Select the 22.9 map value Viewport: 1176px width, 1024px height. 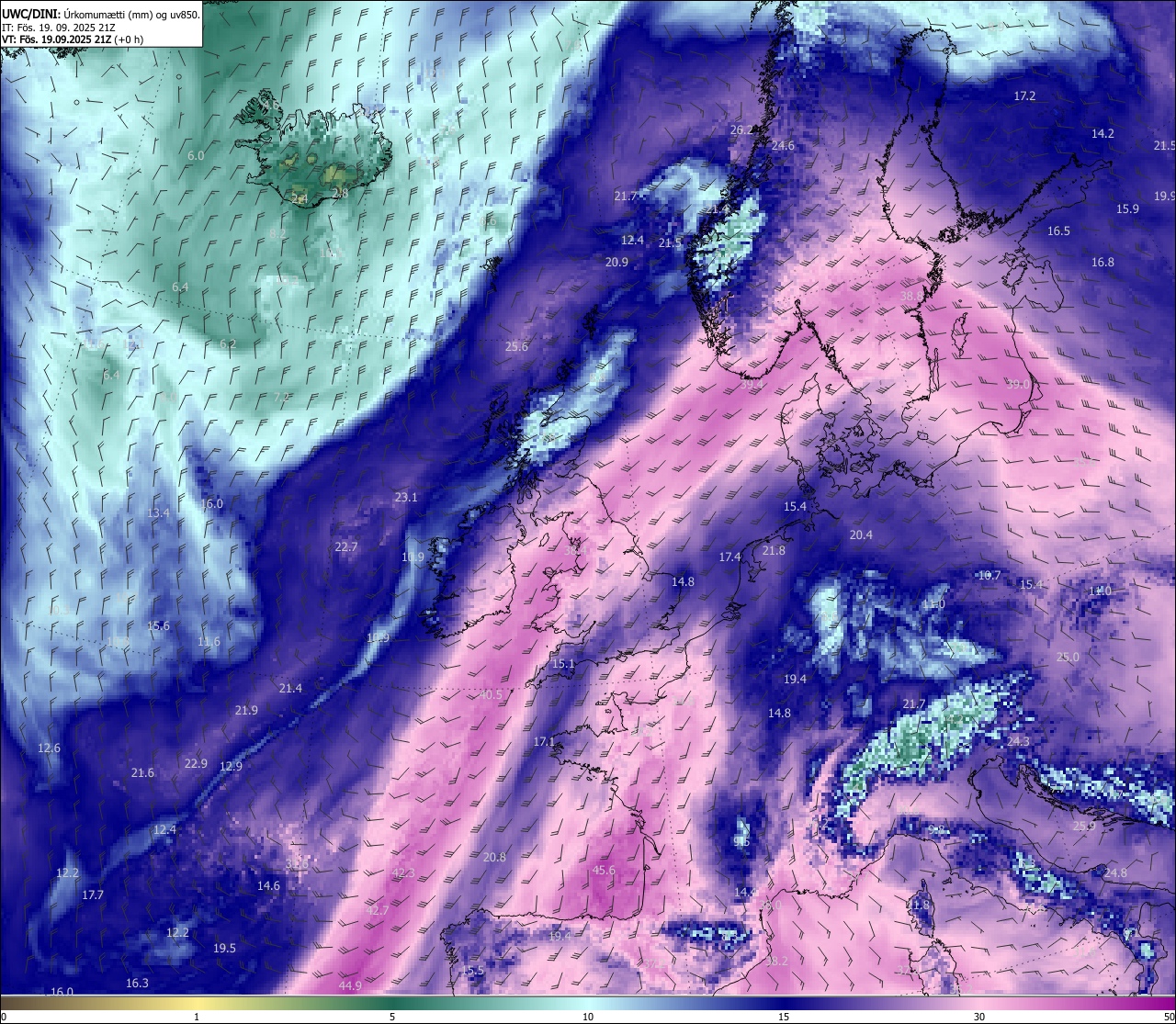click(x=196, y=764)
